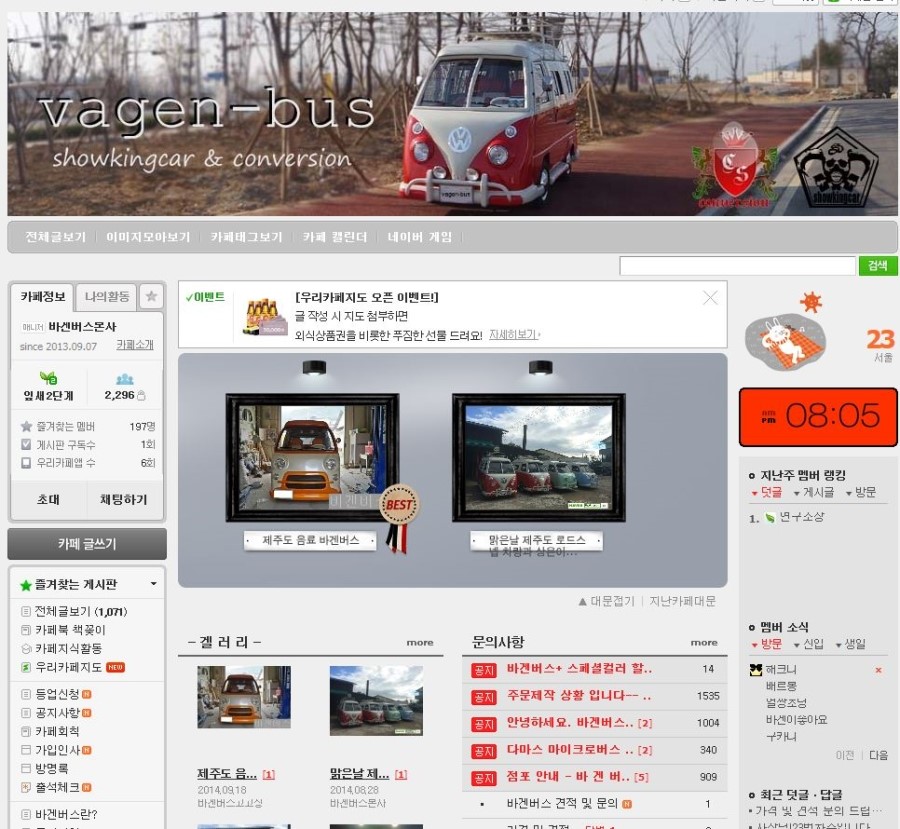Click the BEST ribbon badge
The width and height of the screenshot is (900, 829).
399,518
